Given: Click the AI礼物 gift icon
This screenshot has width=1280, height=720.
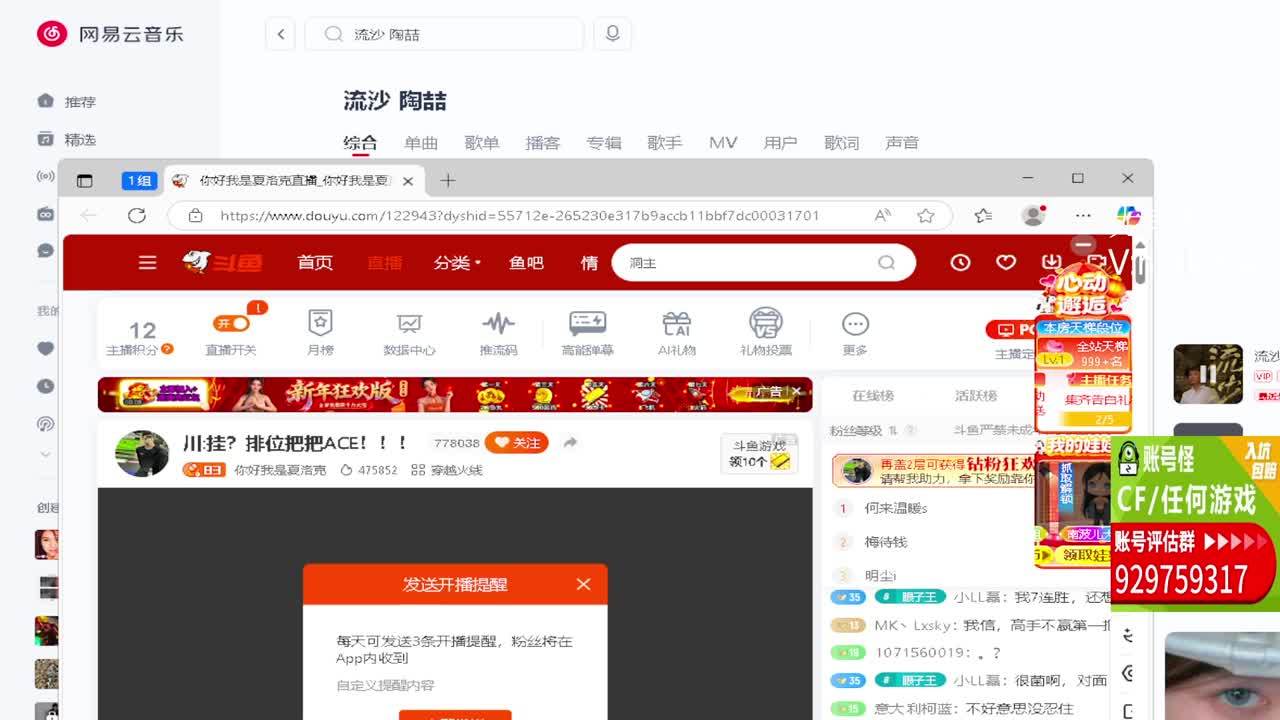Looking at the screenshot, I should [x=676, y=323].
